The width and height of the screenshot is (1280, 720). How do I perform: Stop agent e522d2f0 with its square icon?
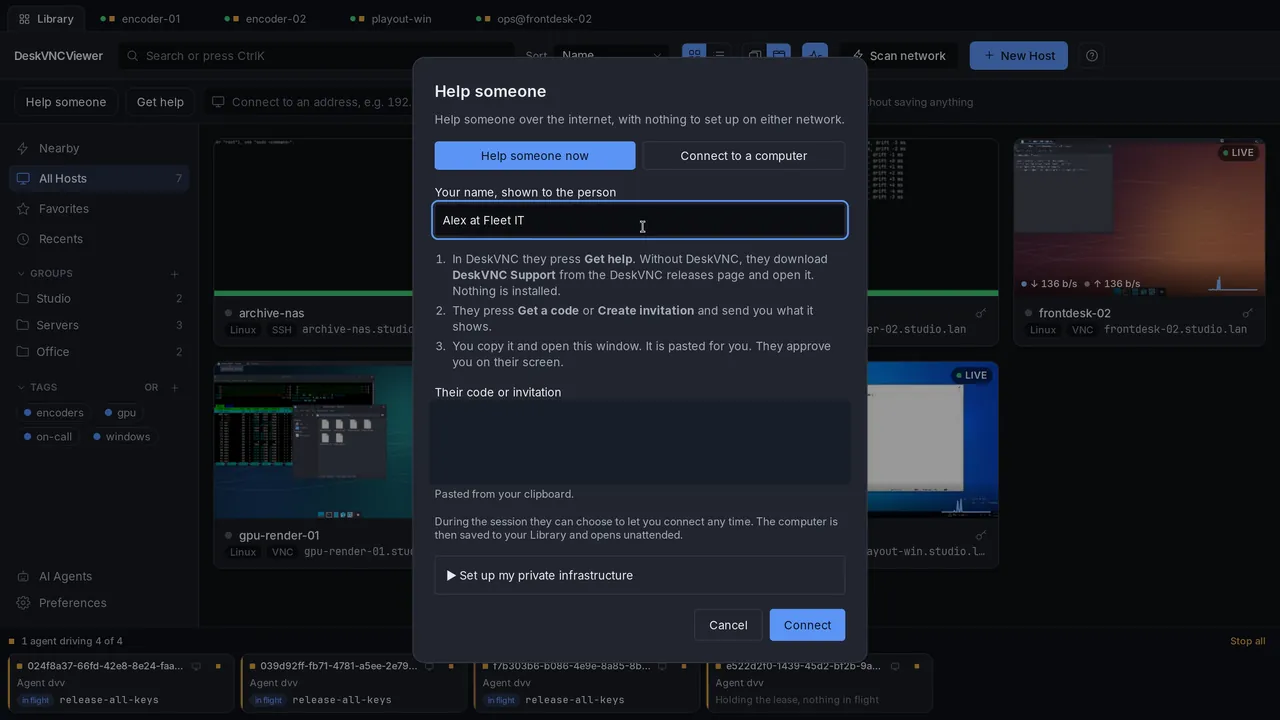click(x=917, y=666)
